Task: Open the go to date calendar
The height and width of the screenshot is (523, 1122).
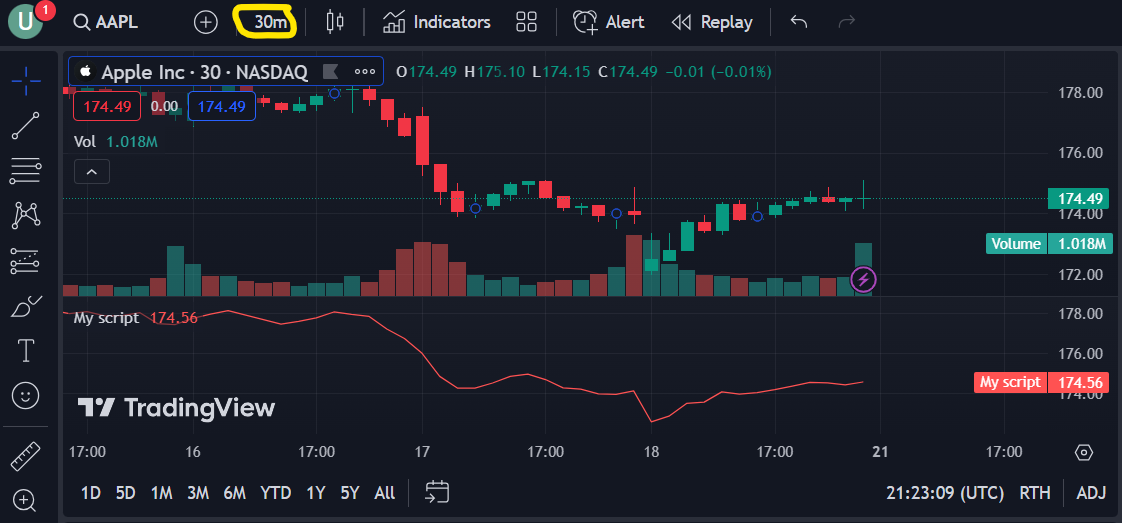Action: pyautogui.click(x=437, y=492)
